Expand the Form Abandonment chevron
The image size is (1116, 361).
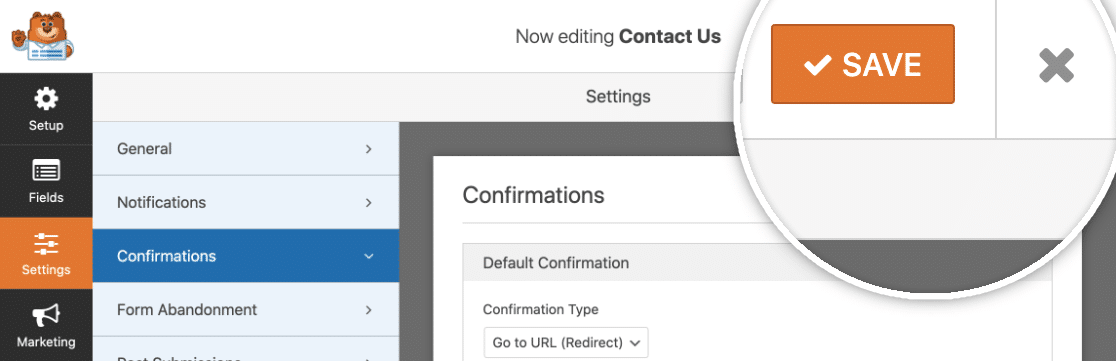369,310
